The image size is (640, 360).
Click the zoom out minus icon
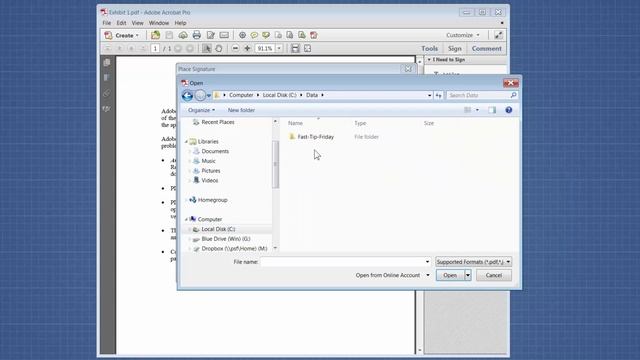point(235,49)
